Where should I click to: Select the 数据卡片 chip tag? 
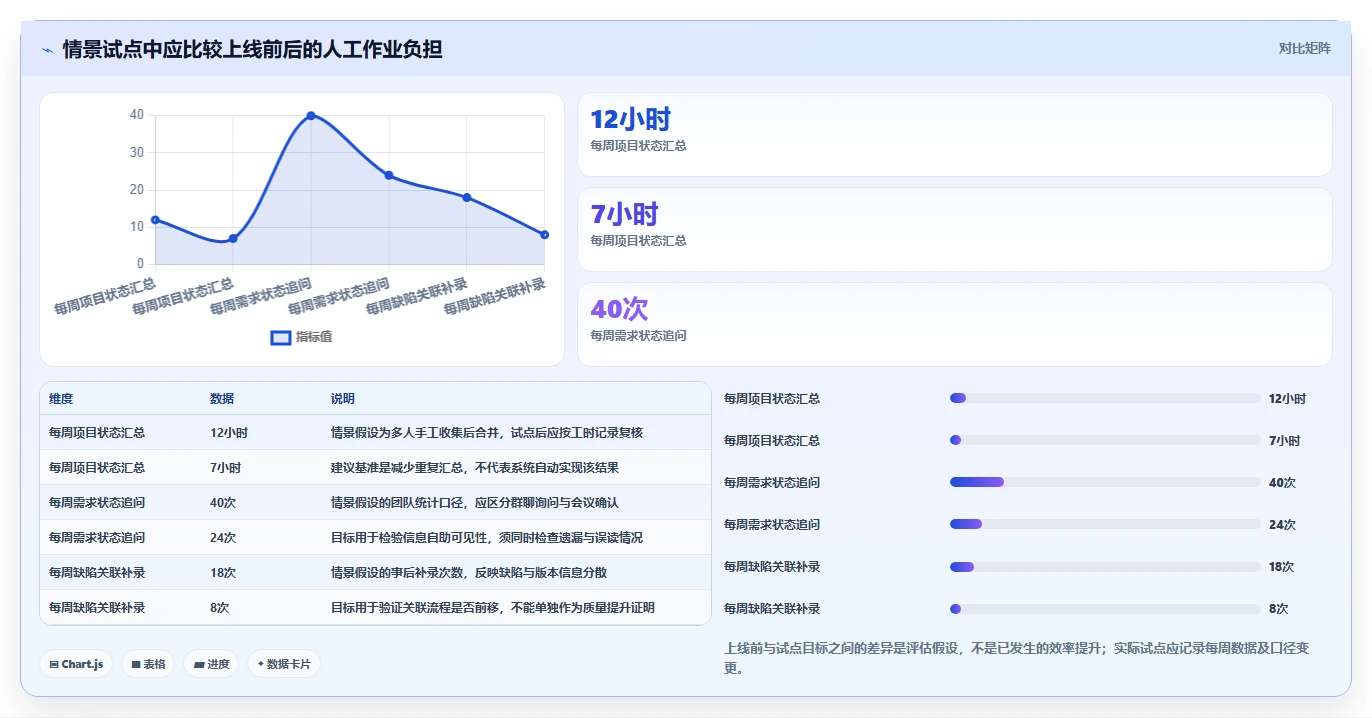click(x=284, y=664)
